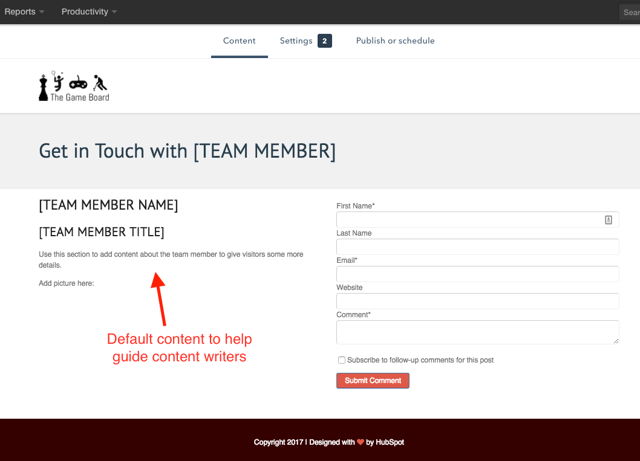This screenshot has height=461, width=640.
Task: Click the heart icon in the footer
Action: [361, 442]
